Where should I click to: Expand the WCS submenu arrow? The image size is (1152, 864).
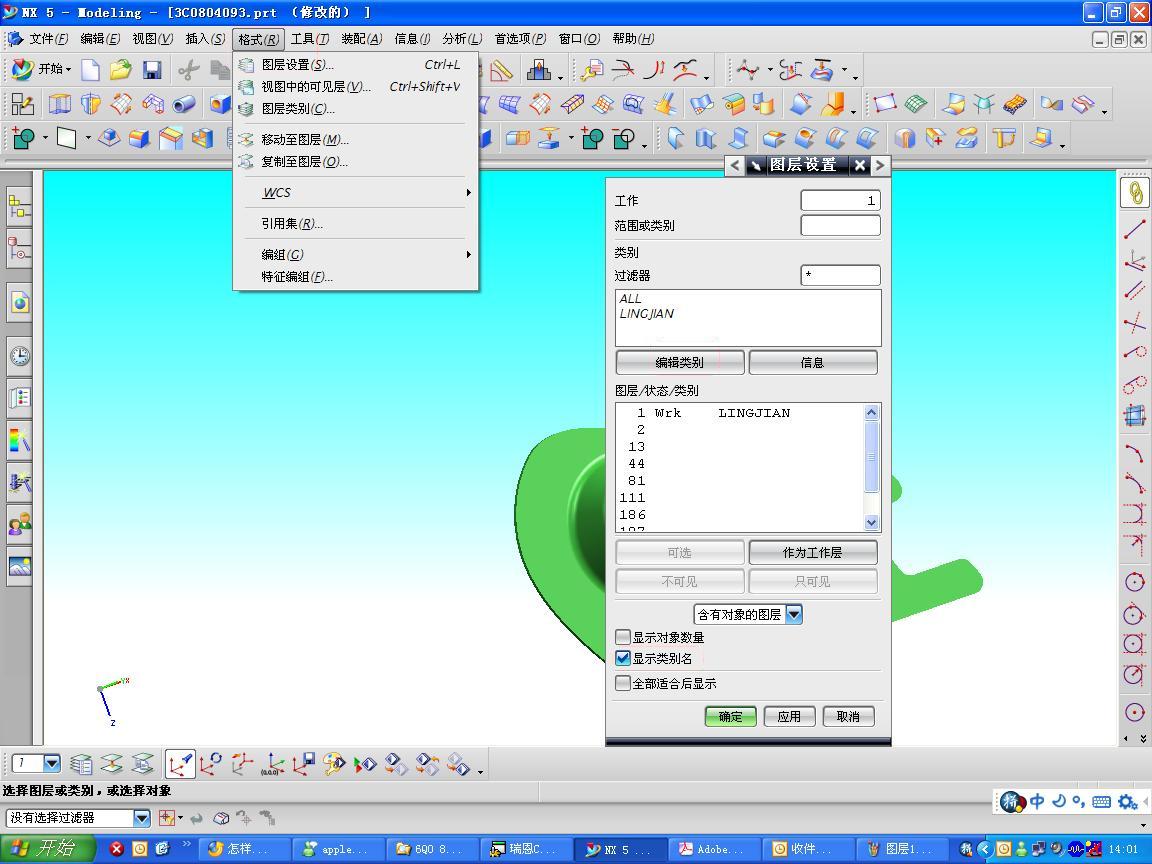(468, 192)
